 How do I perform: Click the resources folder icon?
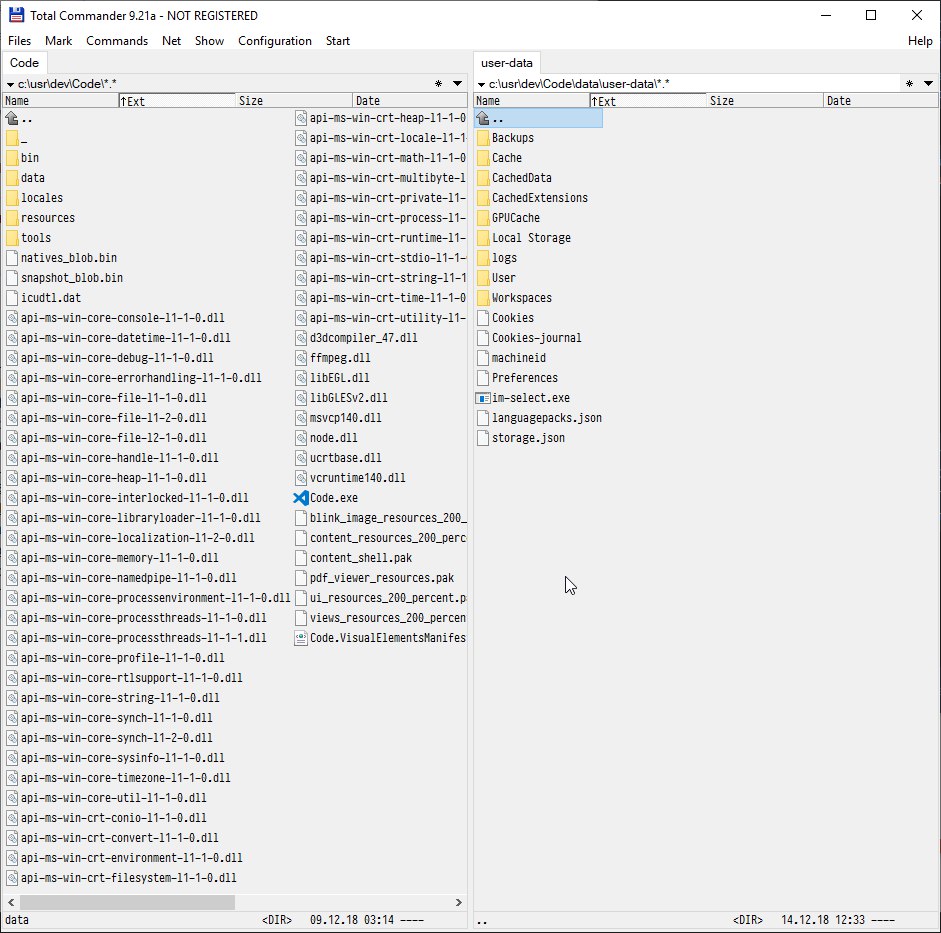click(12, 218)
